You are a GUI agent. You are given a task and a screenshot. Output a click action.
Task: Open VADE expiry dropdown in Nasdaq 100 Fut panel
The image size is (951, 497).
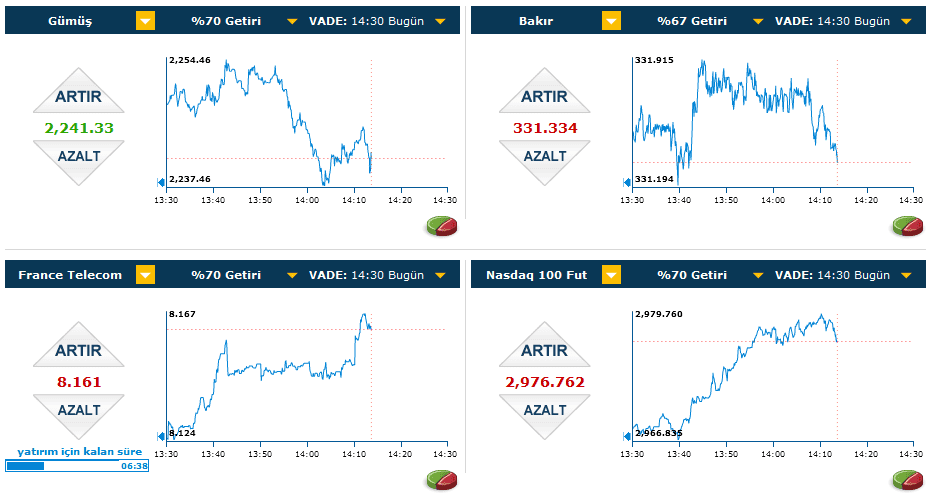(905, 275)
